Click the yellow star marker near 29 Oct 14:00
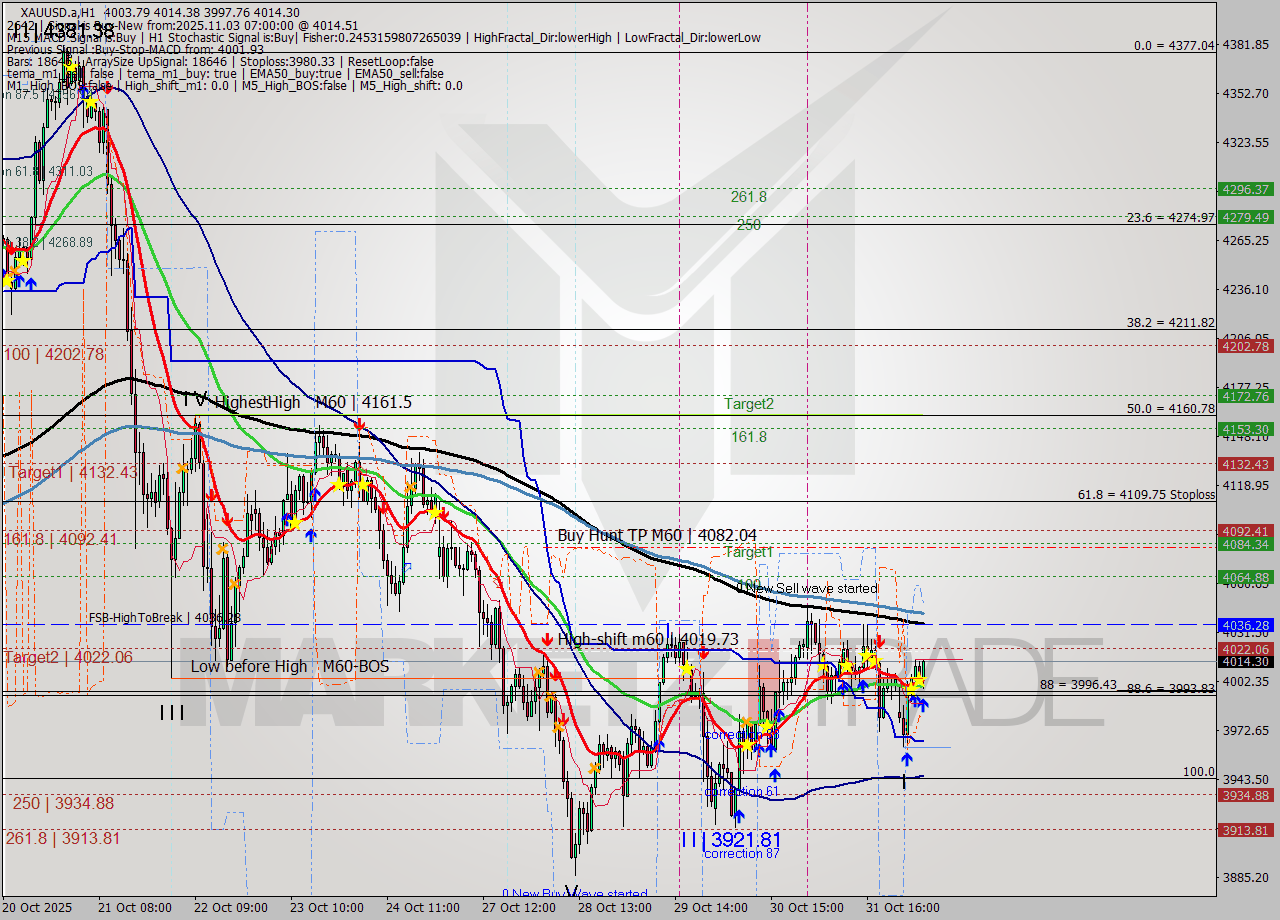Viewport: 1280px width, 920px height. point(686,667)
